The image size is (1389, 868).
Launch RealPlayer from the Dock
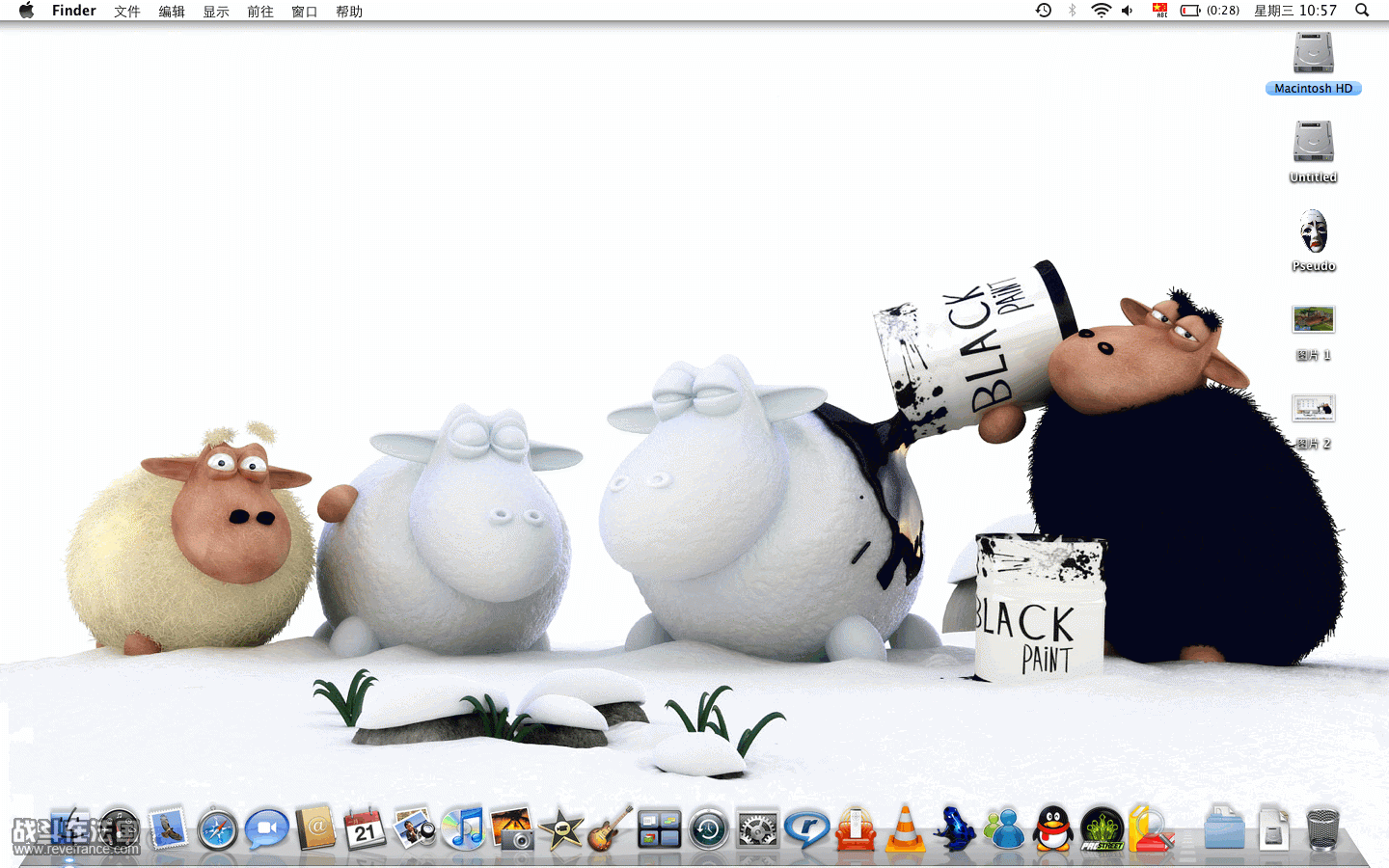[x=807, y=829]
